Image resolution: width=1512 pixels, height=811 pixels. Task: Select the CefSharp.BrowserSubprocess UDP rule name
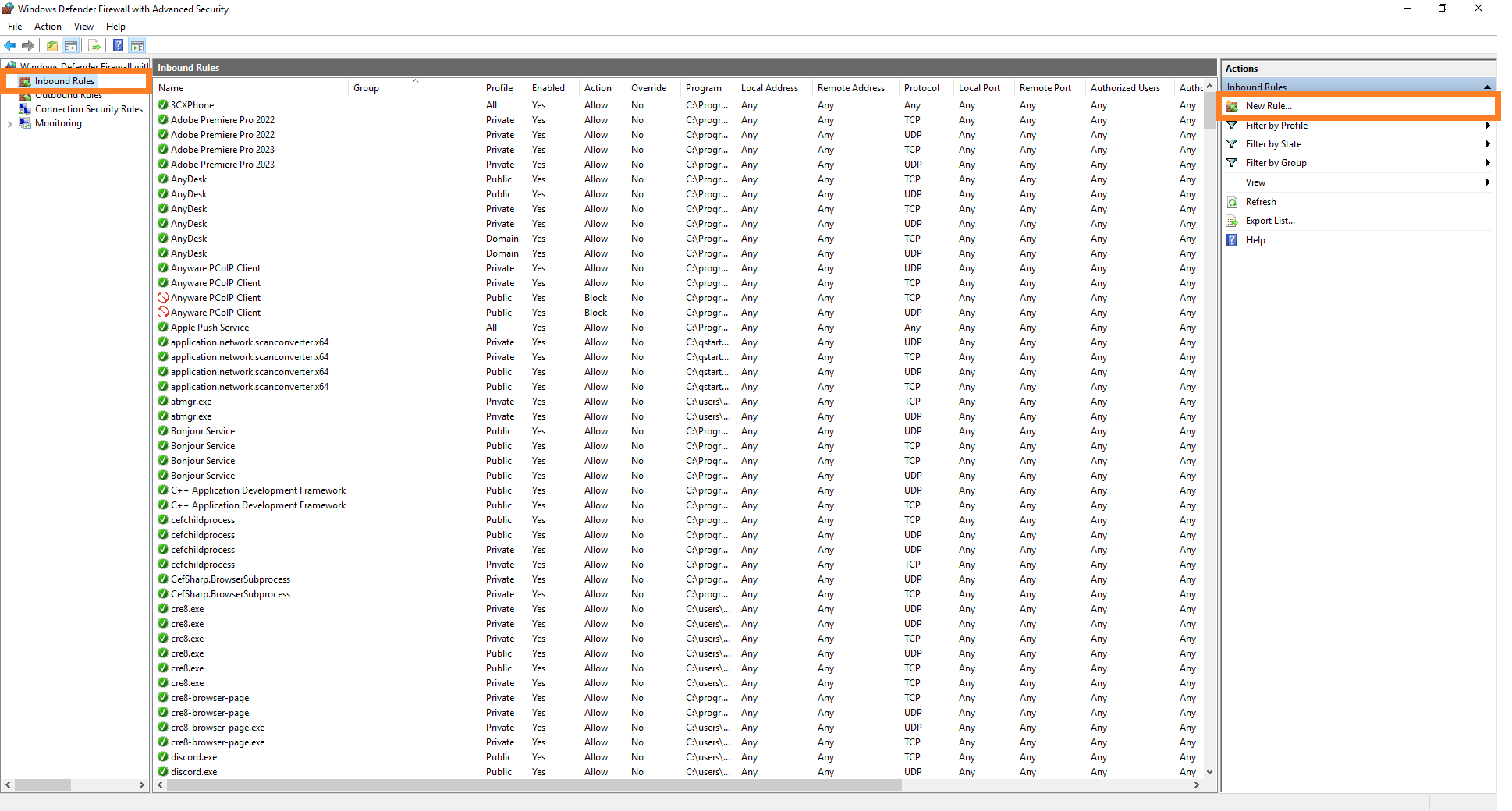click(230, 579)
